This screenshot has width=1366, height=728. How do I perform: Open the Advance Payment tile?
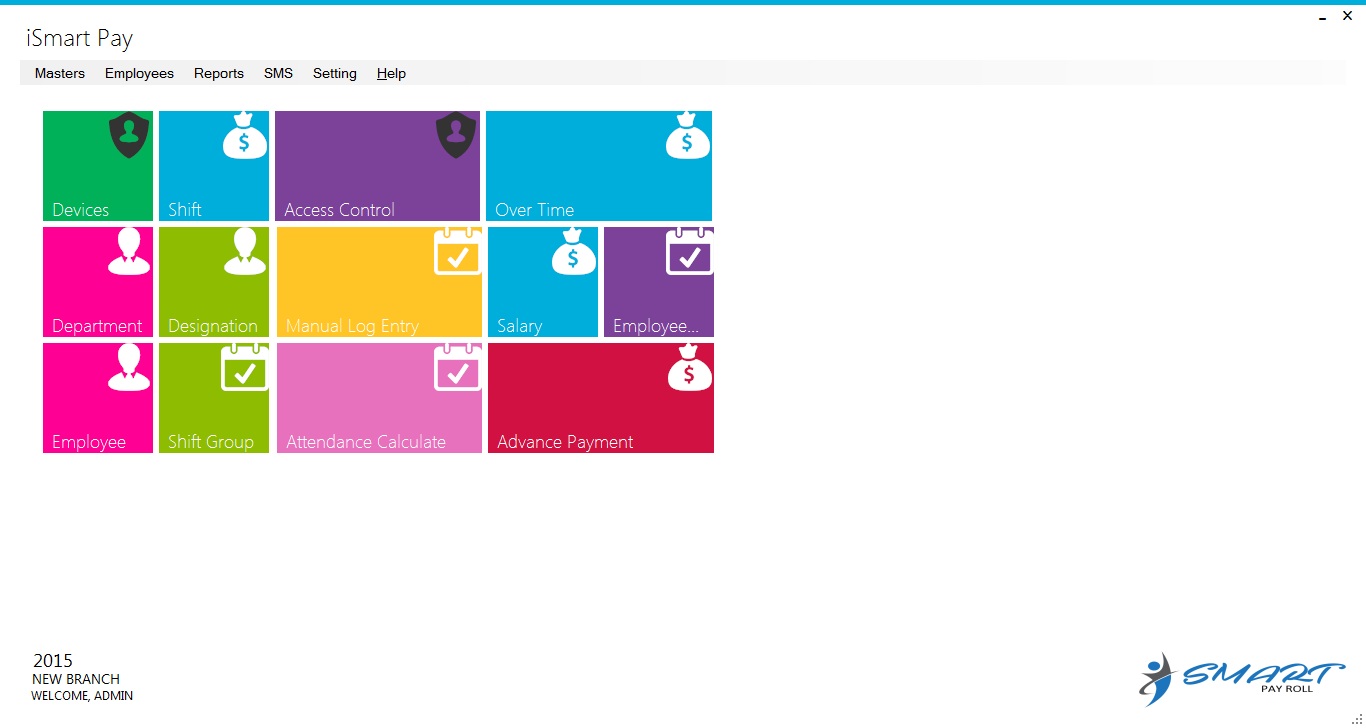tap(600, 398)
